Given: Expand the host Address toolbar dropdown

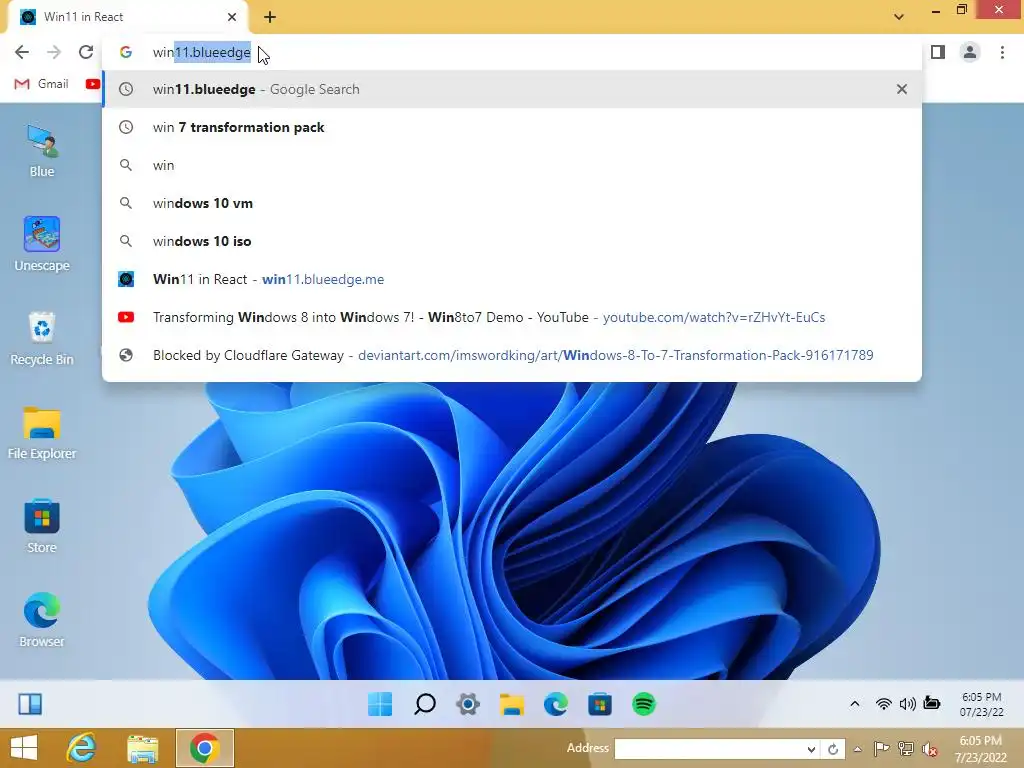Looking at the screenshot, I should pyautogui.click(x=811, y=749).
